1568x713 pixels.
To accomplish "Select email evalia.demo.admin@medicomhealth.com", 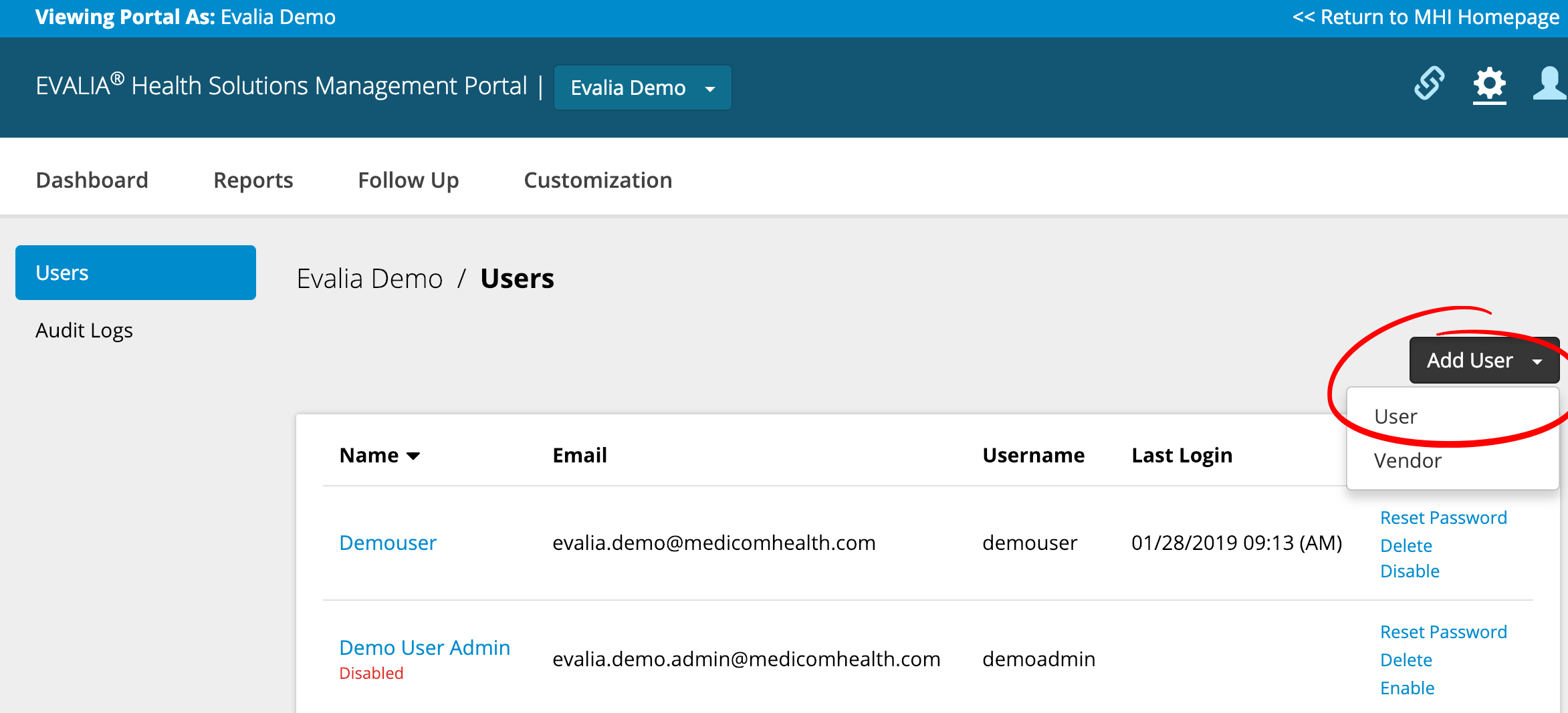I will tap(746, 659).
